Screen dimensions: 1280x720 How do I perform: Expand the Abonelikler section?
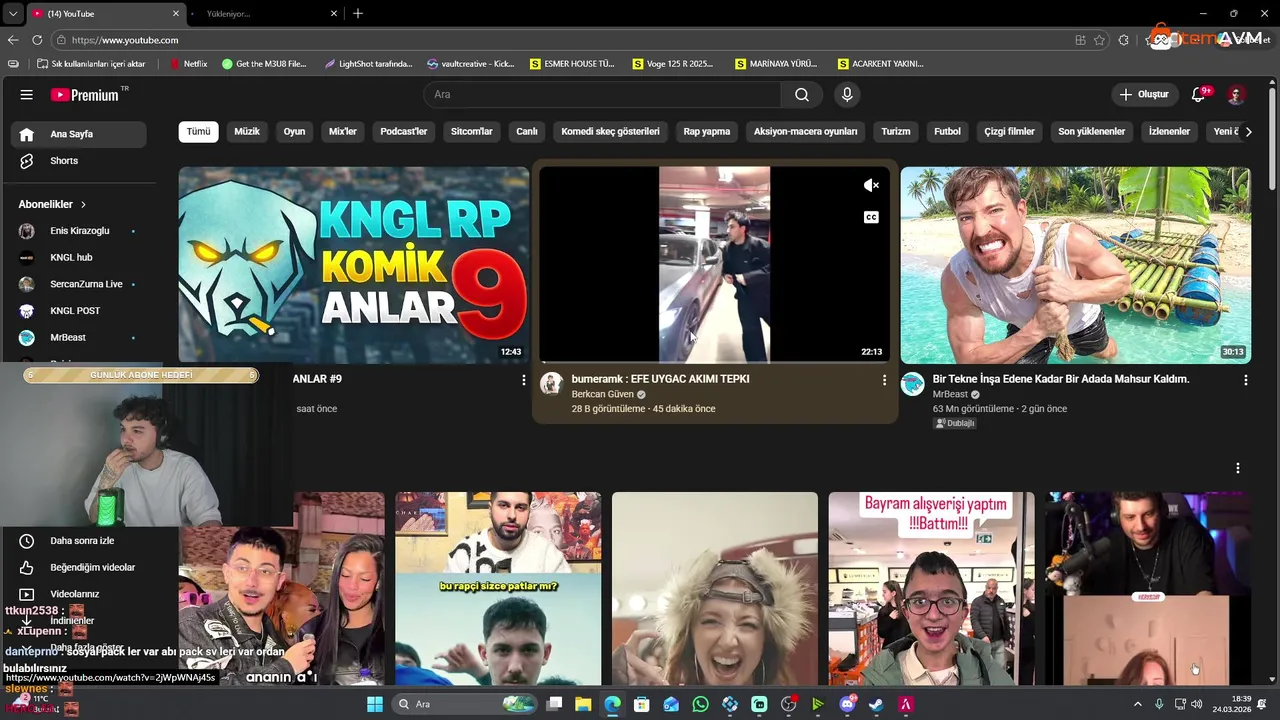(x=52, y=204)
